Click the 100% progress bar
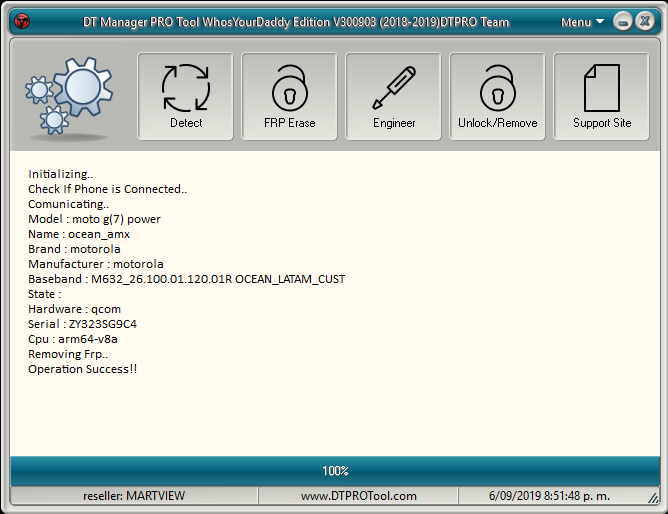 point(335,471)
